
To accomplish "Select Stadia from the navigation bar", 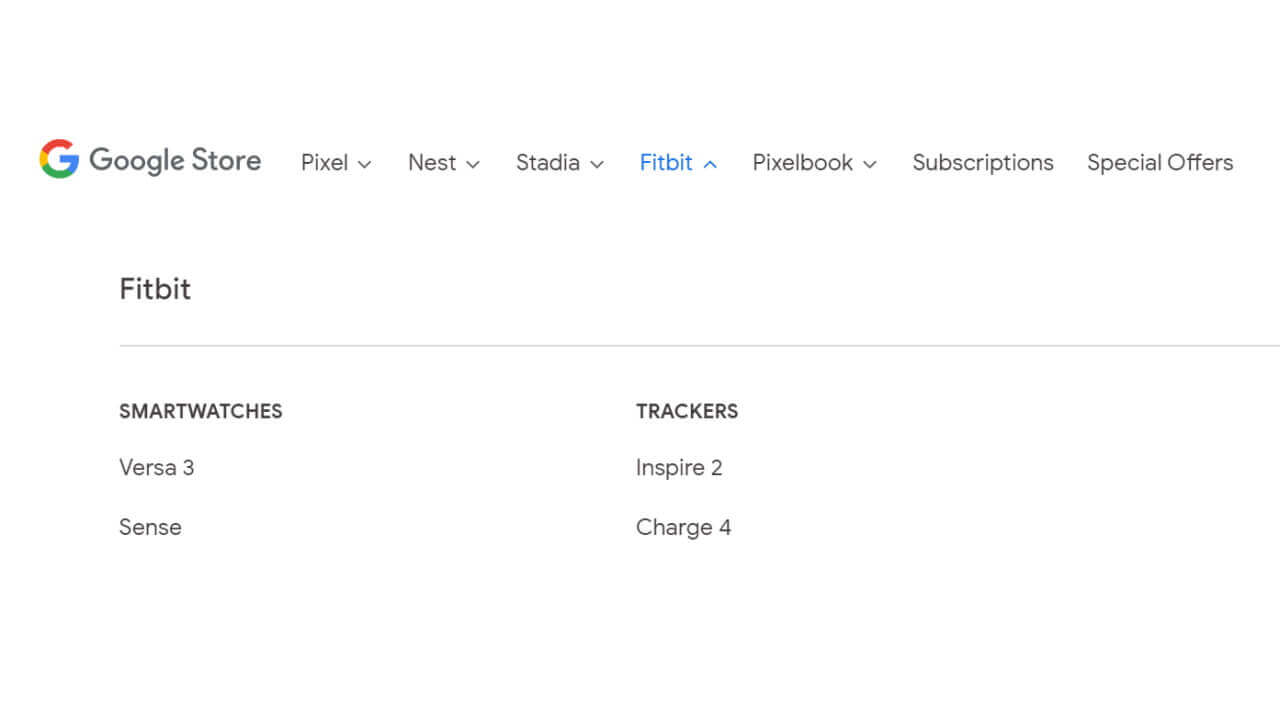I will 547,162.
